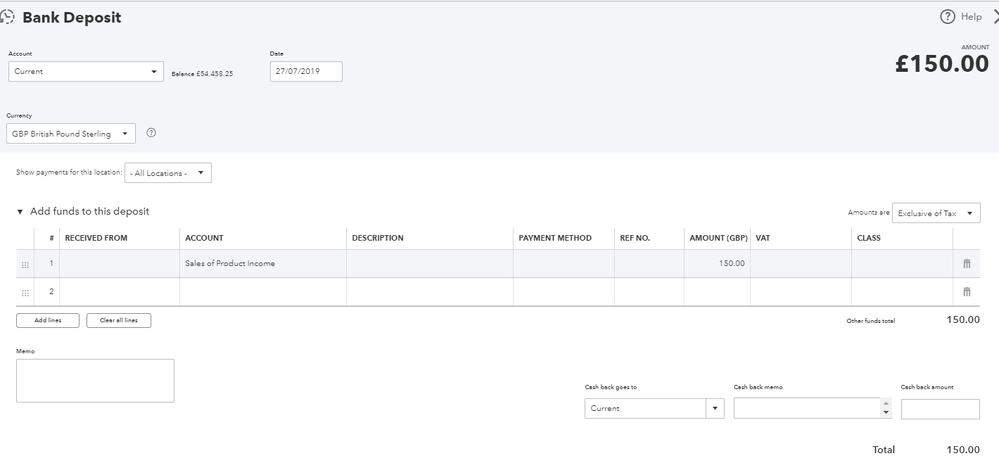Screen dimensions: 999x468
Task: Open the Account dropdown showing Current
Action: click(85, 72)
